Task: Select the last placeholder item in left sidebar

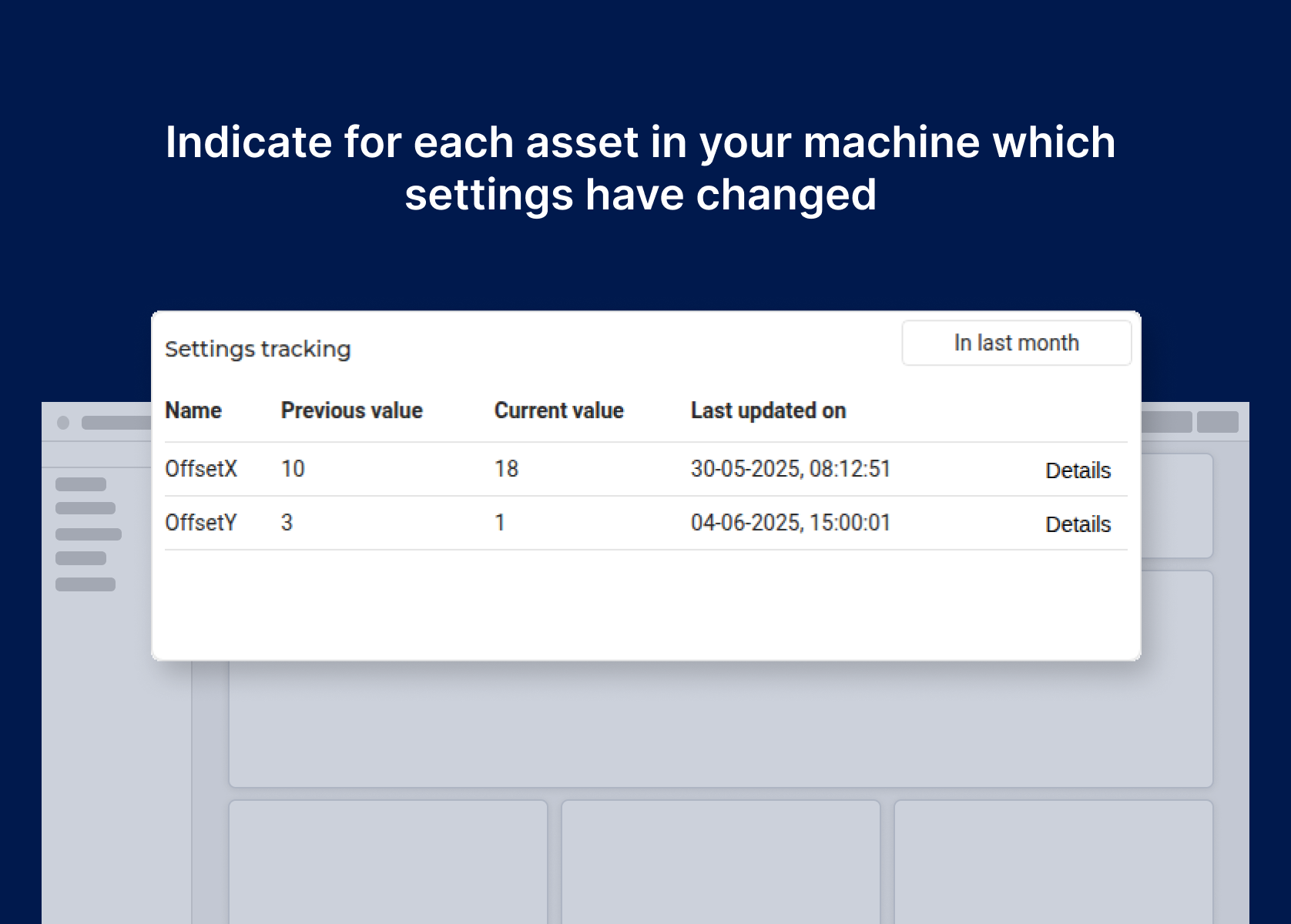Action: (x=86, y=584)
